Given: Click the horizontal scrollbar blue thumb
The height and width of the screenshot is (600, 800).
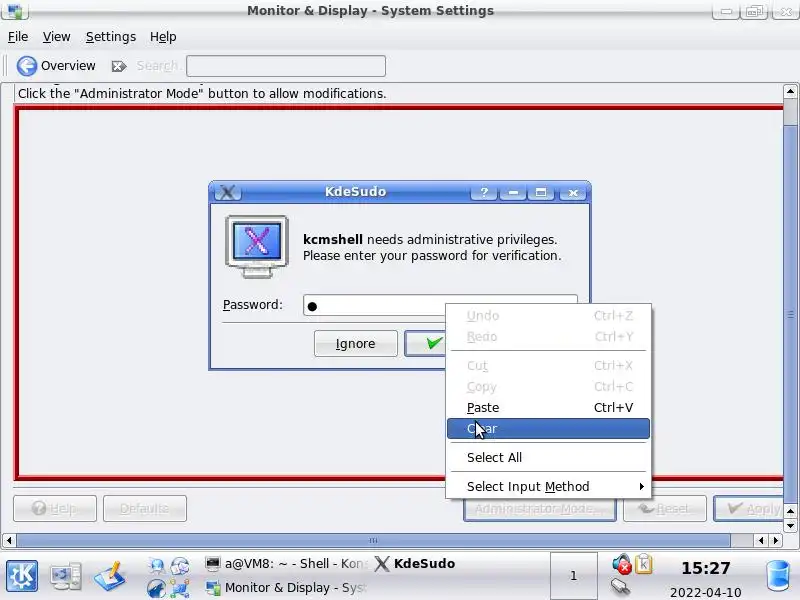Looking at the screenshot, I should click(x=373, y=540).
